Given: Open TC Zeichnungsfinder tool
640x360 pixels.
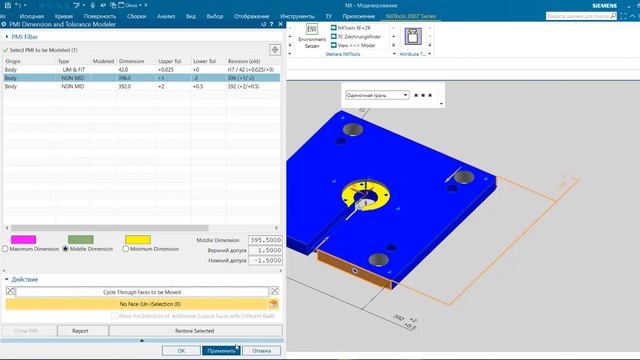Looking at the screenshot, I should 356,36.
